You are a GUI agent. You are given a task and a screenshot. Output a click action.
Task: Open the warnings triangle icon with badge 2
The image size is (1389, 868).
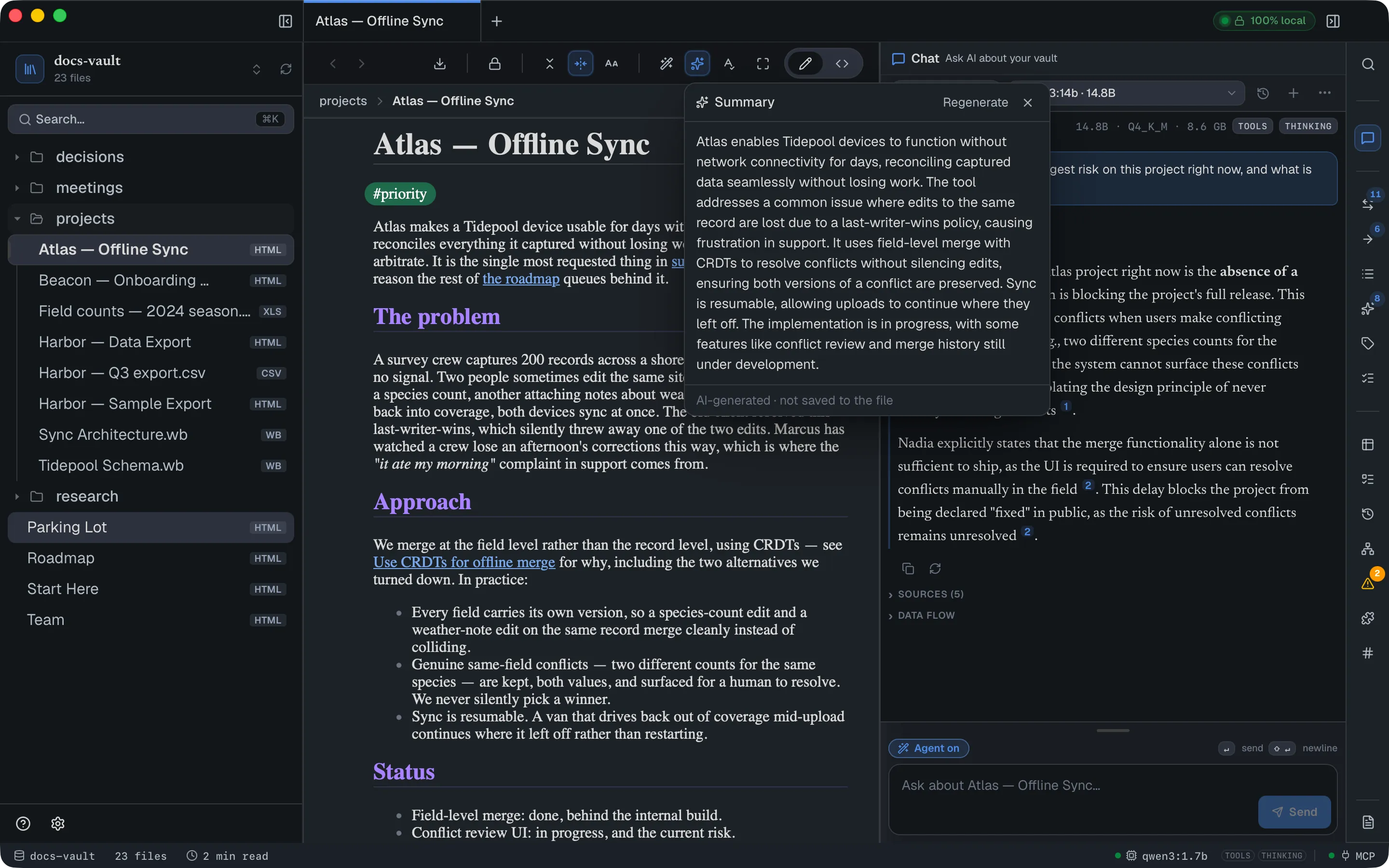[1368, 583]
